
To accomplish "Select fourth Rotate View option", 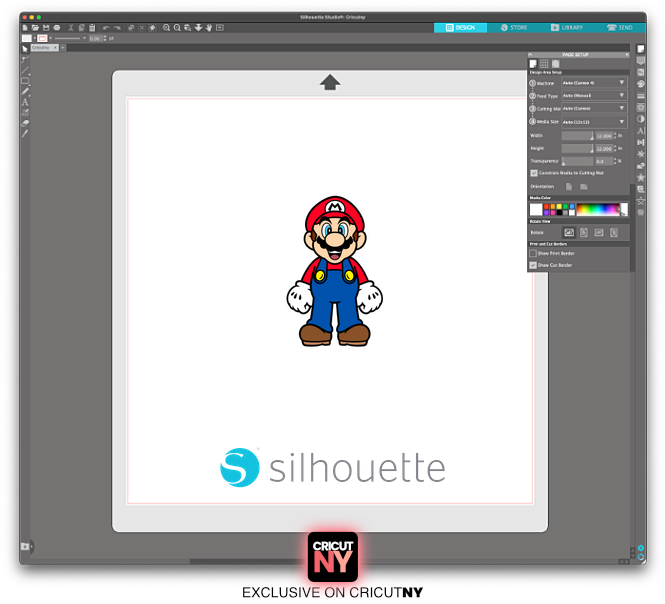I will (614, 232).
